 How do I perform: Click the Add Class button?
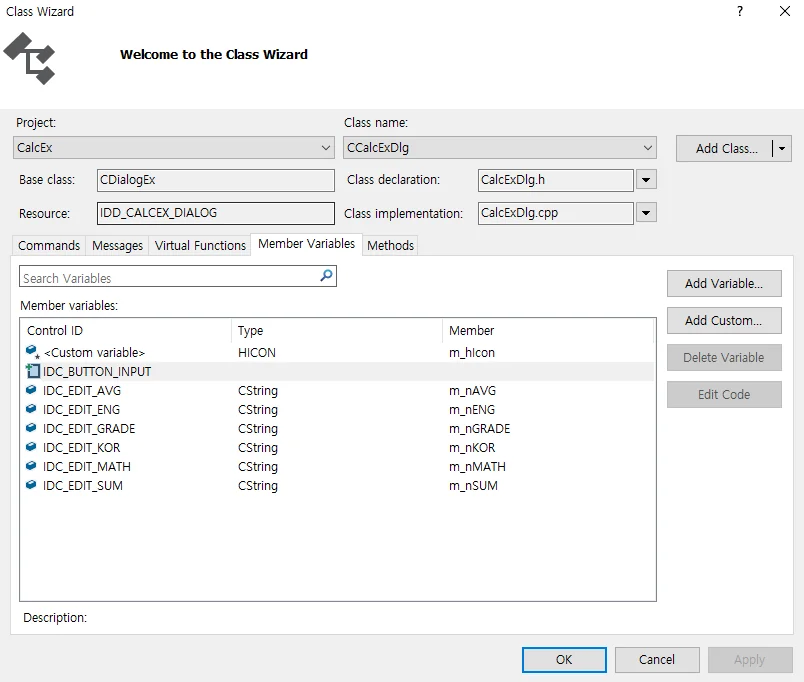click(x=725, y=149)
